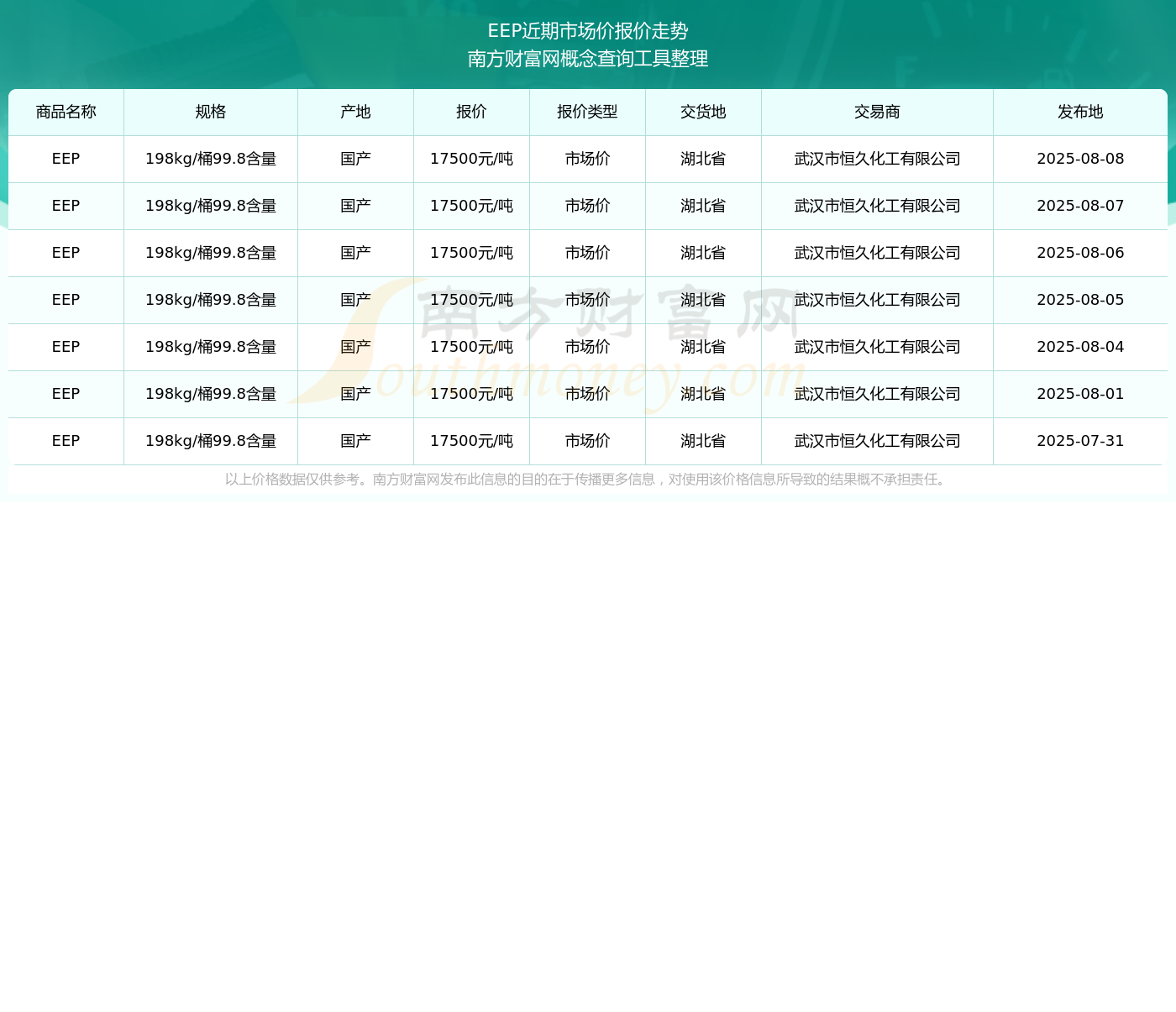Select the date cell '2025-07-31'

[x=1081, y=441]
